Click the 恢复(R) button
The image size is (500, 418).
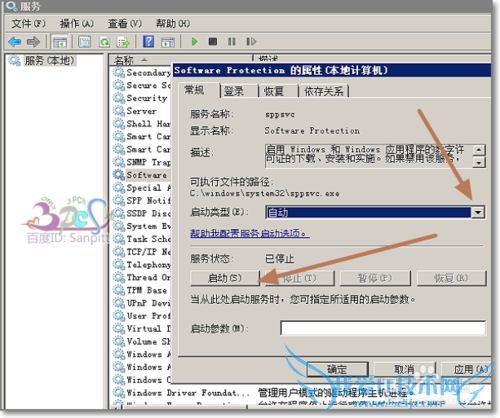tap(451, 278)
